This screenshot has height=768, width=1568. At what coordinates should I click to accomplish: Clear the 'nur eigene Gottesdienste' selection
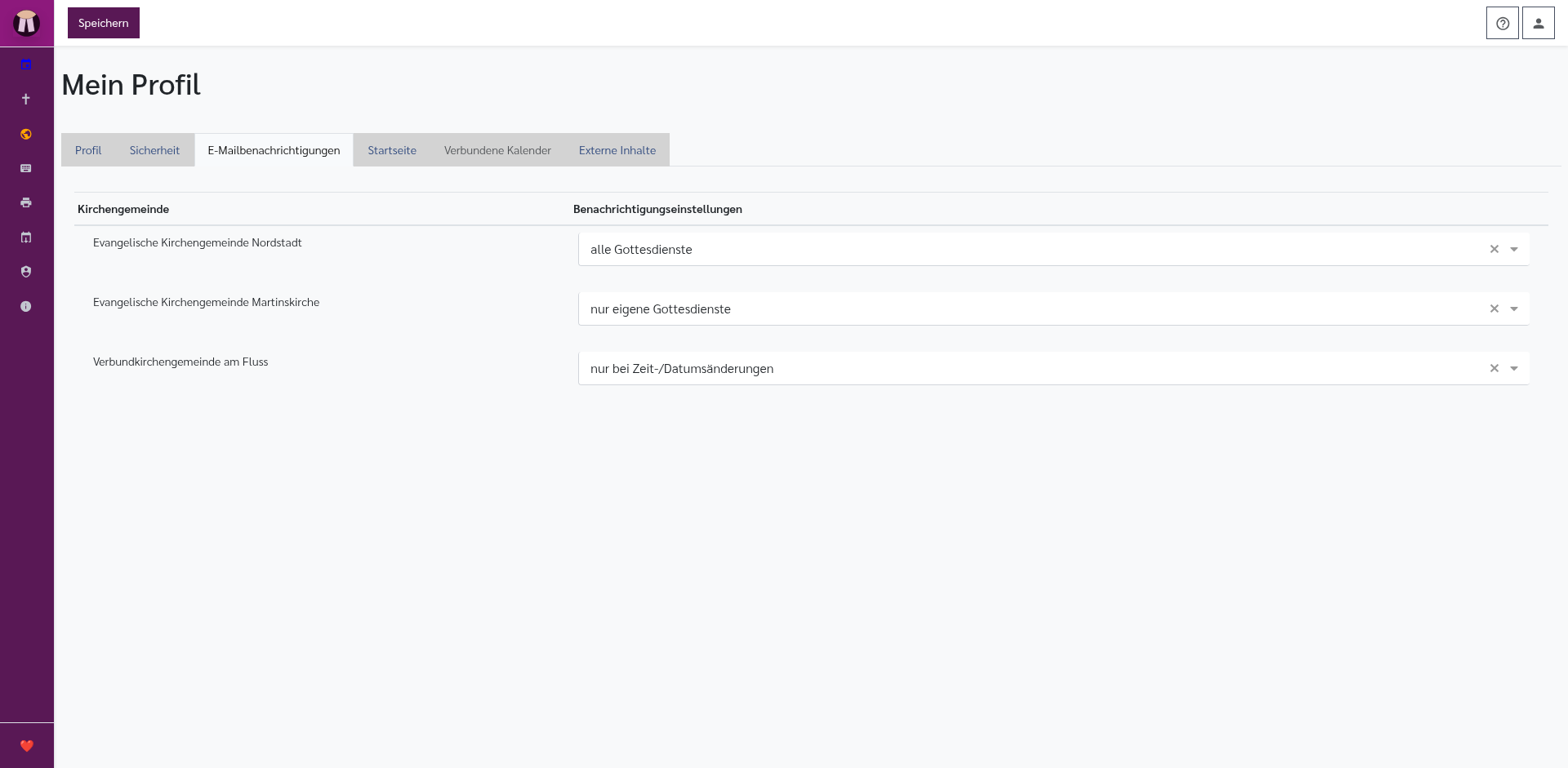point(1494,309)
